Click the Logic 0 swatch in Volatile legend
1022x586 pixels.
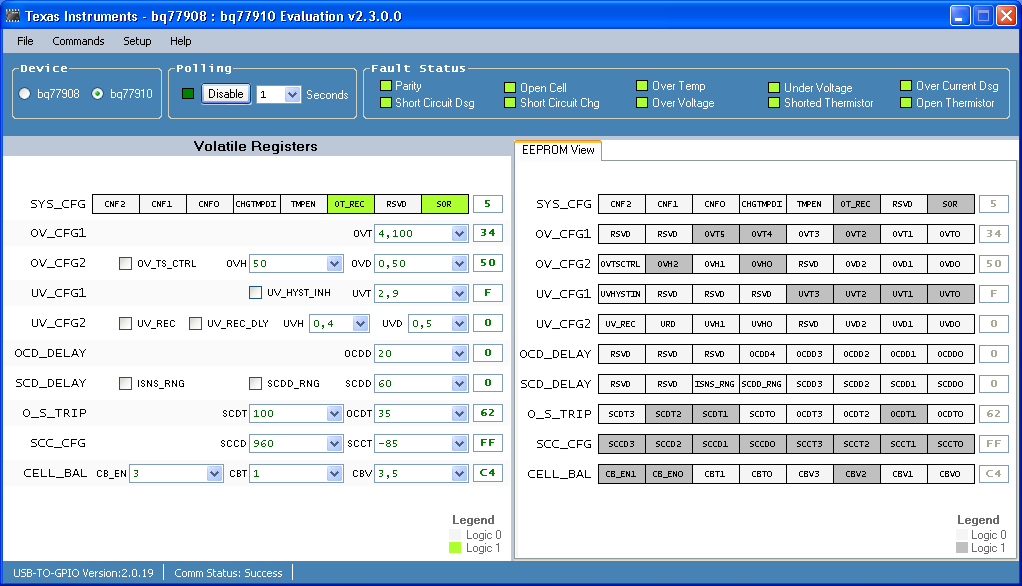point(455,535)
